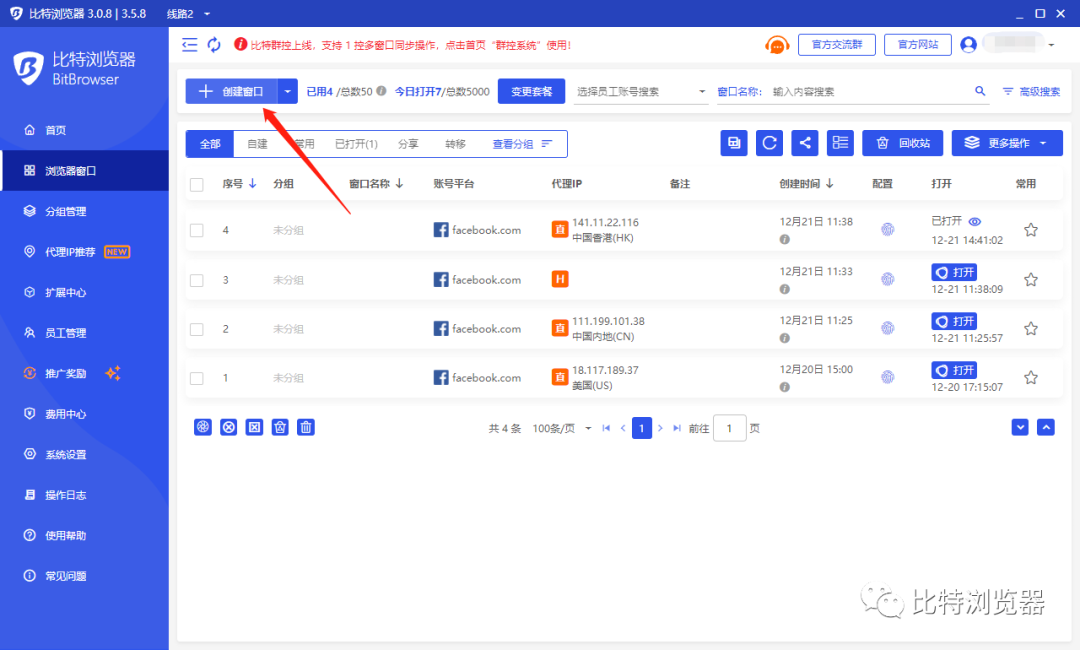Open the column settings list icon in toolbar
This screenshot has height=650, width=1080.
(x=840, y=143)
